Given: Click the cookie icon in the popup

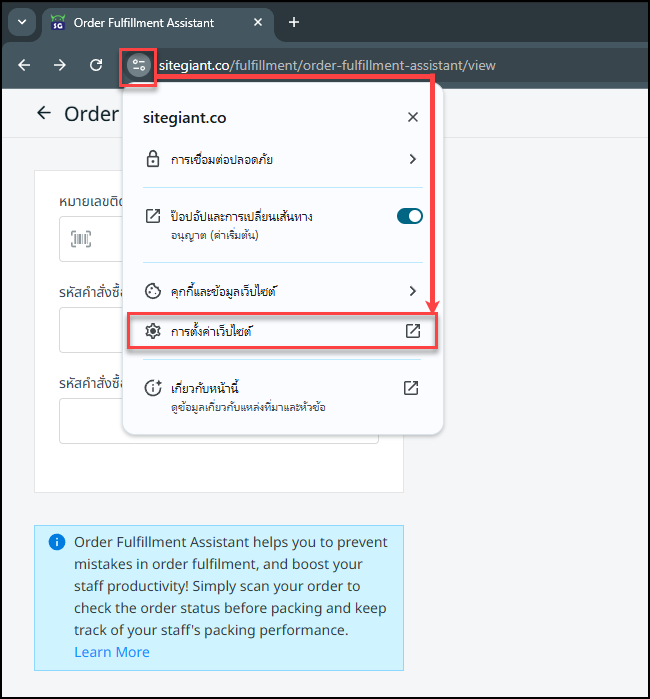Looking at the screenshot, I should coord(153,291).
